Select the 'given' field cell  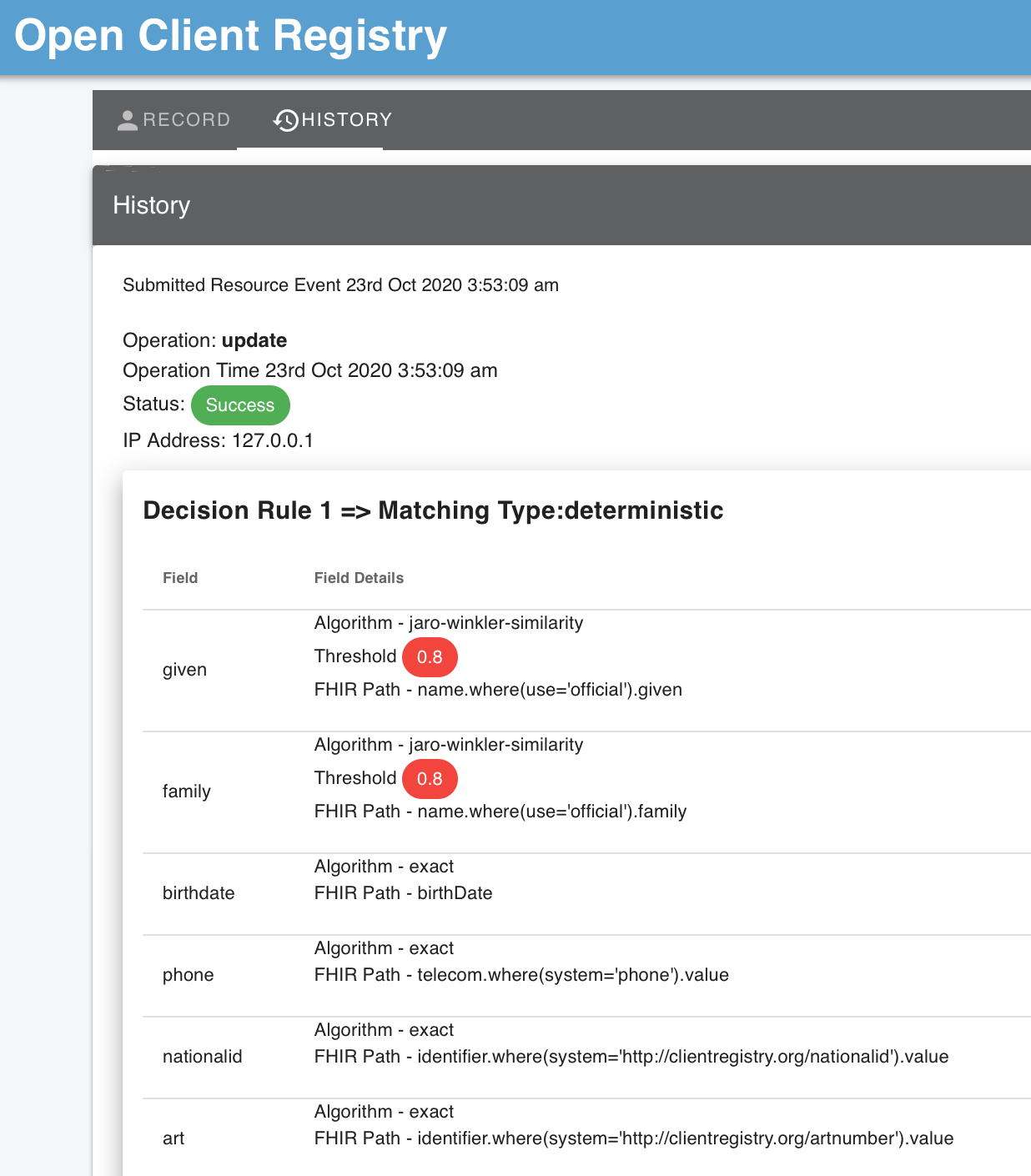184,670
